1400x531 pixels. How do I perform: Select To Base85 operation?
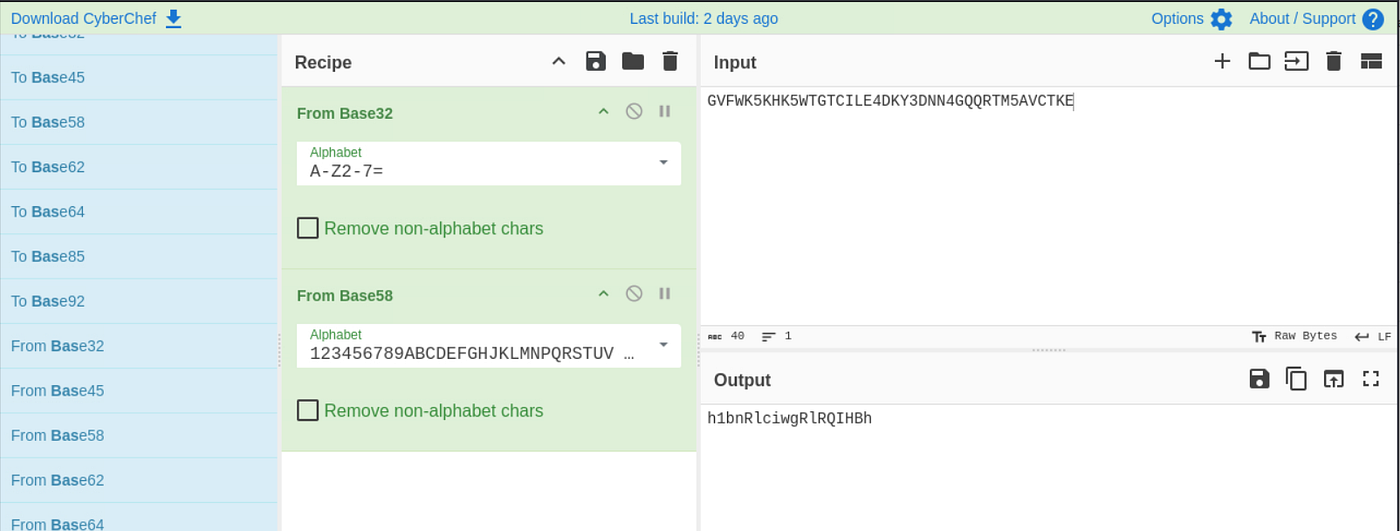[x=139, y=256]
